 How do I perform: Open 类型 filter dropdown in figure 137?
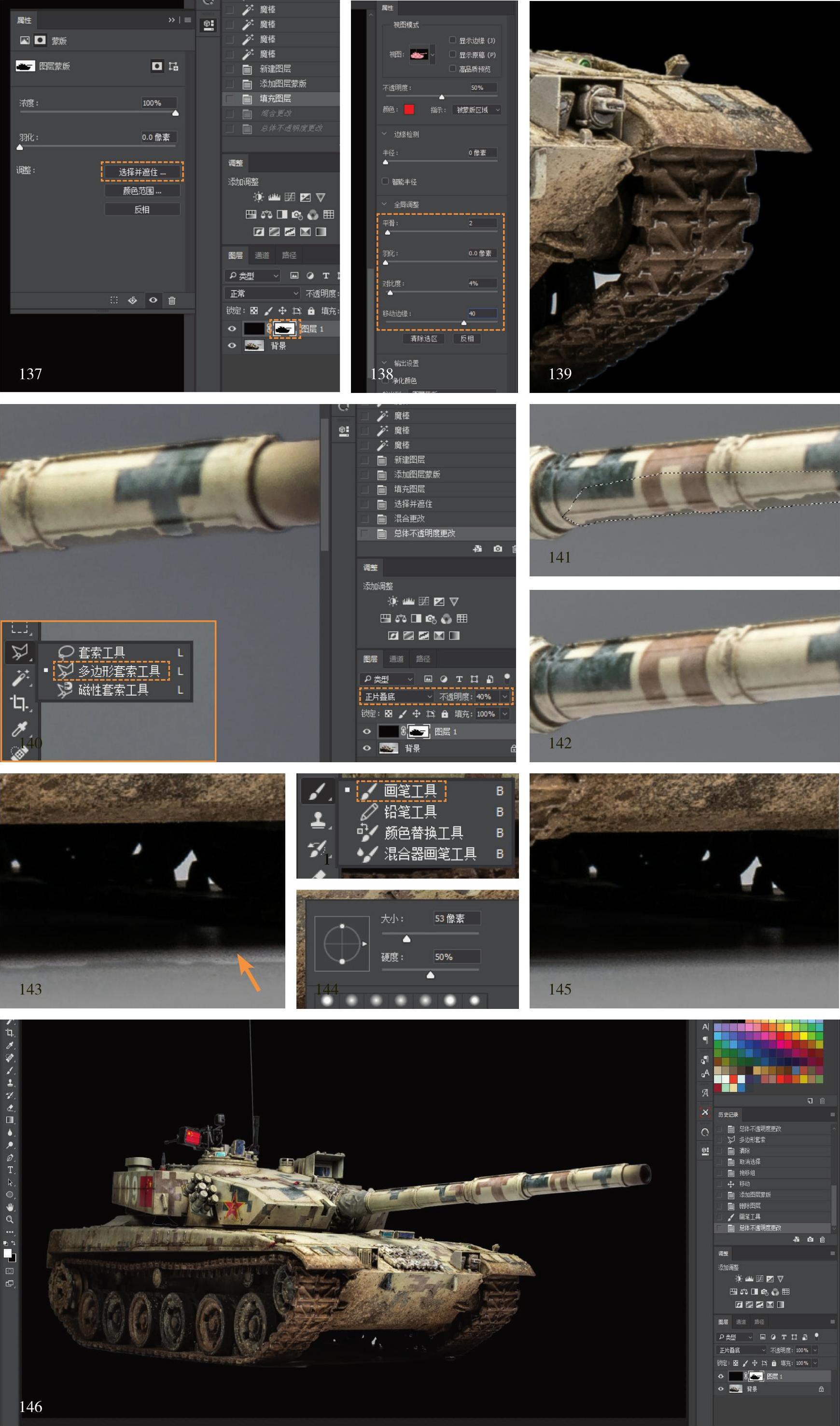pyautogui.click(x=252, y=276)
